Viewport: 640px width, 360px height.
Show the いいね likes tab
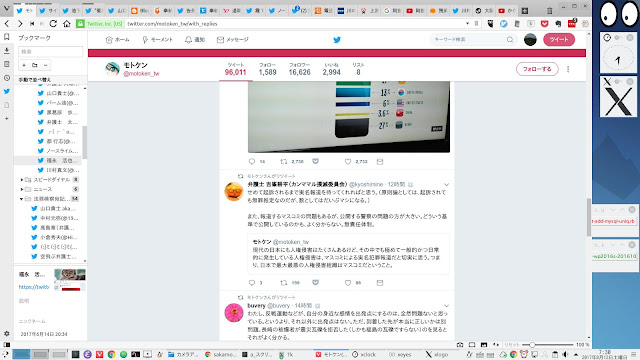[x=331, y=69]
